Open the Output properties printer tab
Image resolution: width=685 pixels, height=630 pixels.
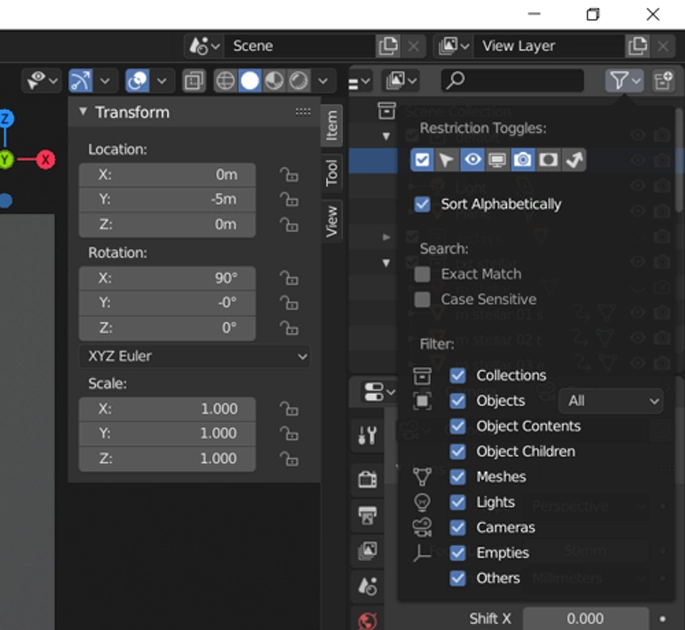[367, 516]
